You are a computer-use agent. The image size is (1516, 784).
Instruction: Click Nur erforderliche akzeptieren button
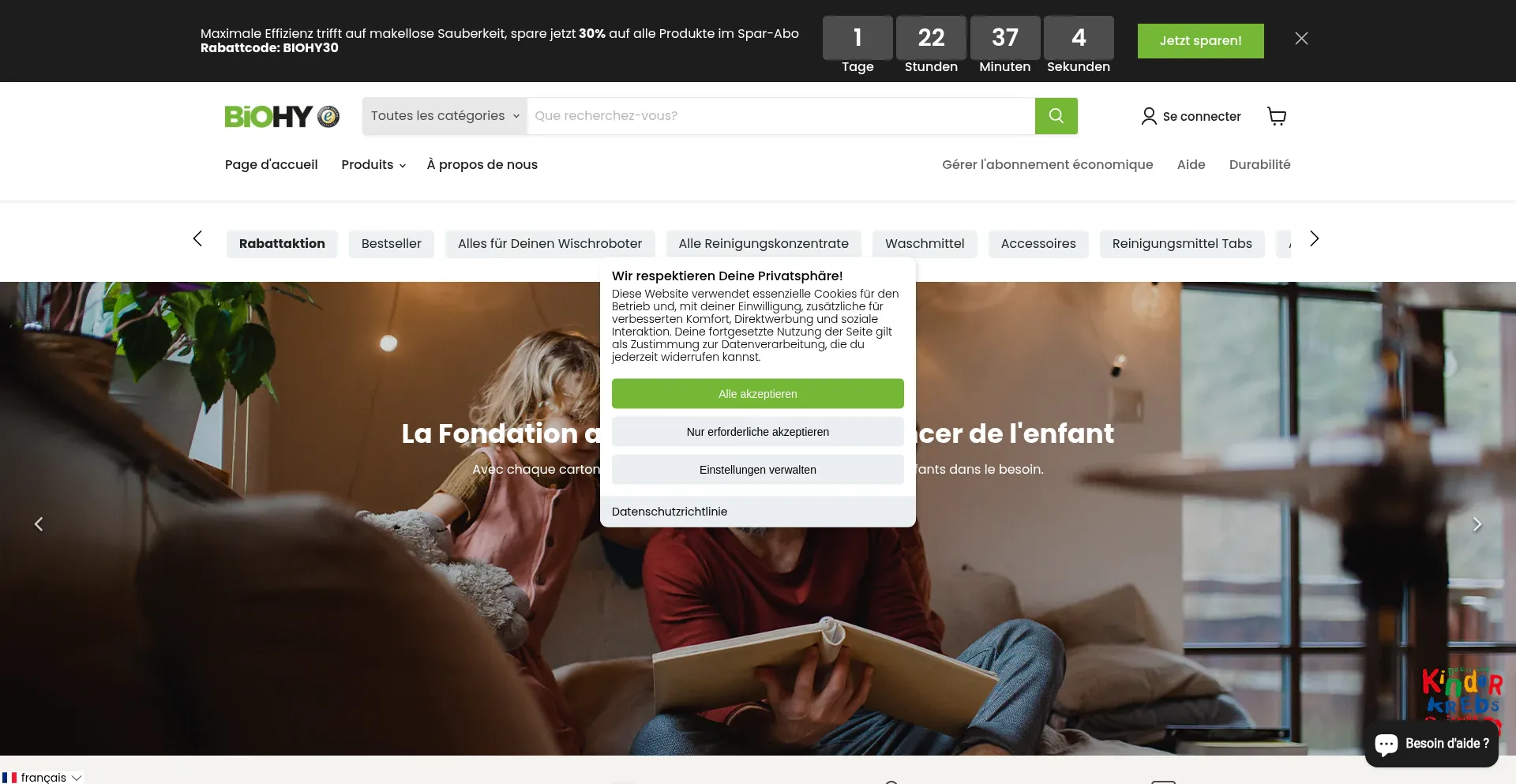click(x=758, y=432)
